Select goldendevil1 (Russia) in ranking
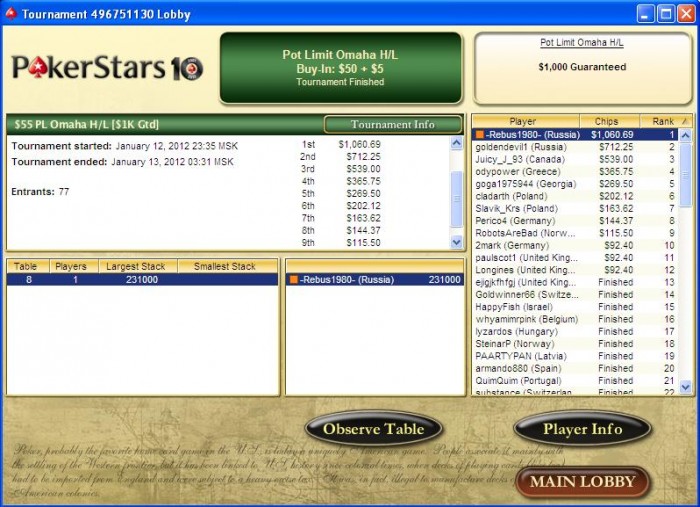 pyautogui.click(x=575, y=147)
